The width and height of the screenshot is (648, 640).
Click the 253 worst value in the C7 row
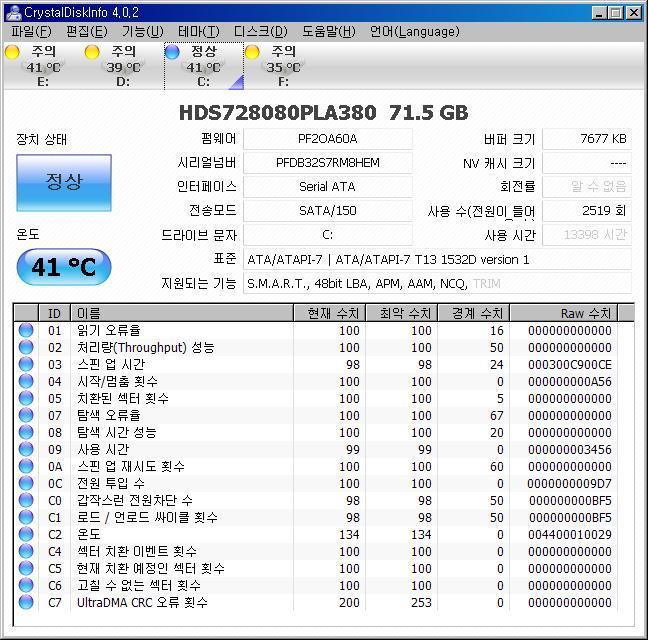(x=421, y=602)
